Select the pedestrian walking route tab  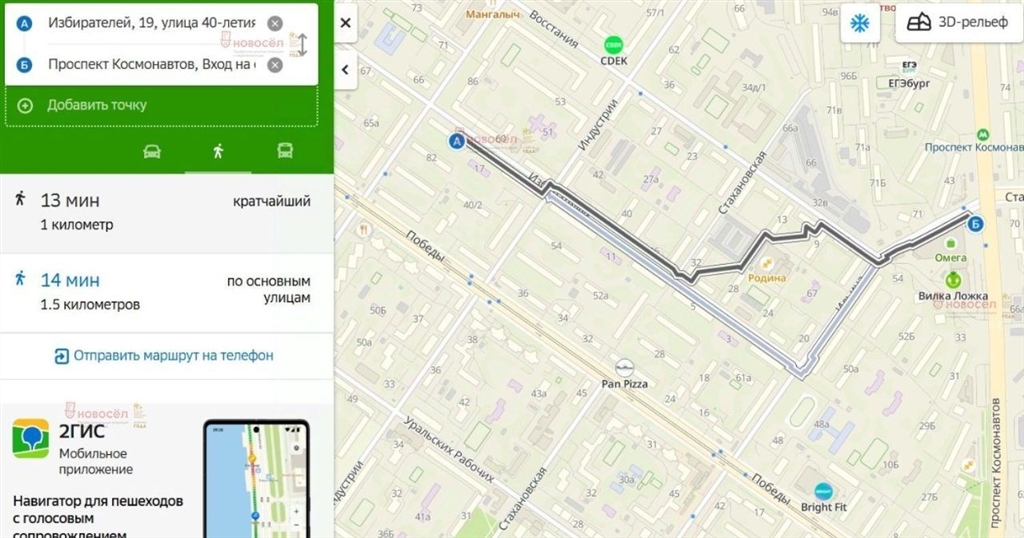218,151
